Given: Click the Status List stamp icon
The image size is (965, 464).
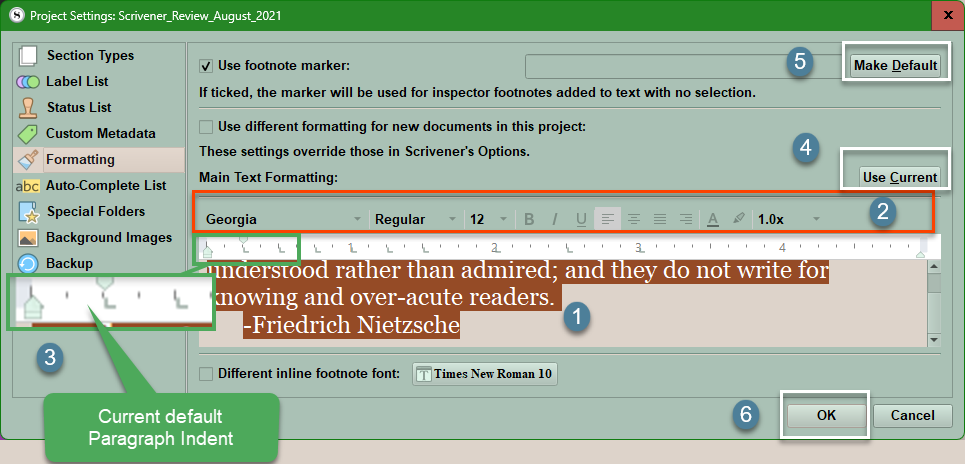Looking at the screenshot, I should (x=28, y=108).
